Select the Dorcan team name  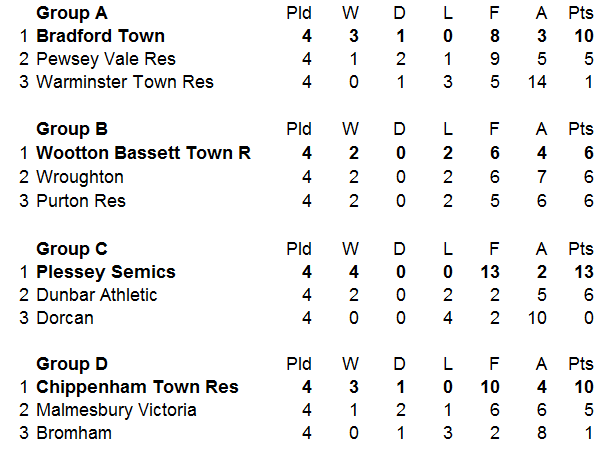(65, 318)
